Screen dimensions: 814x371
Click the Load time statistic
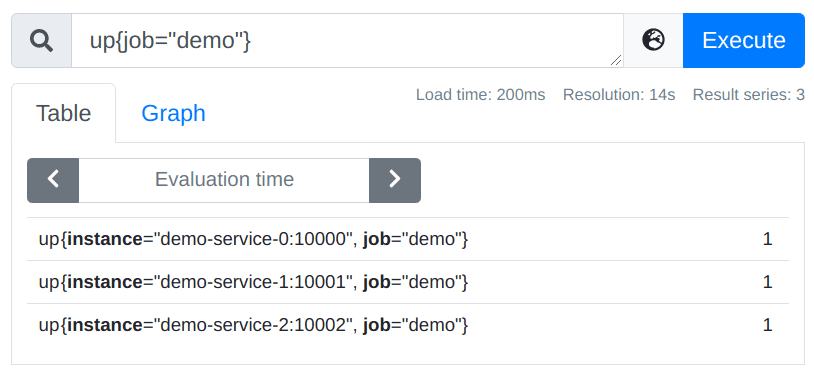click(x=481, y=95)
